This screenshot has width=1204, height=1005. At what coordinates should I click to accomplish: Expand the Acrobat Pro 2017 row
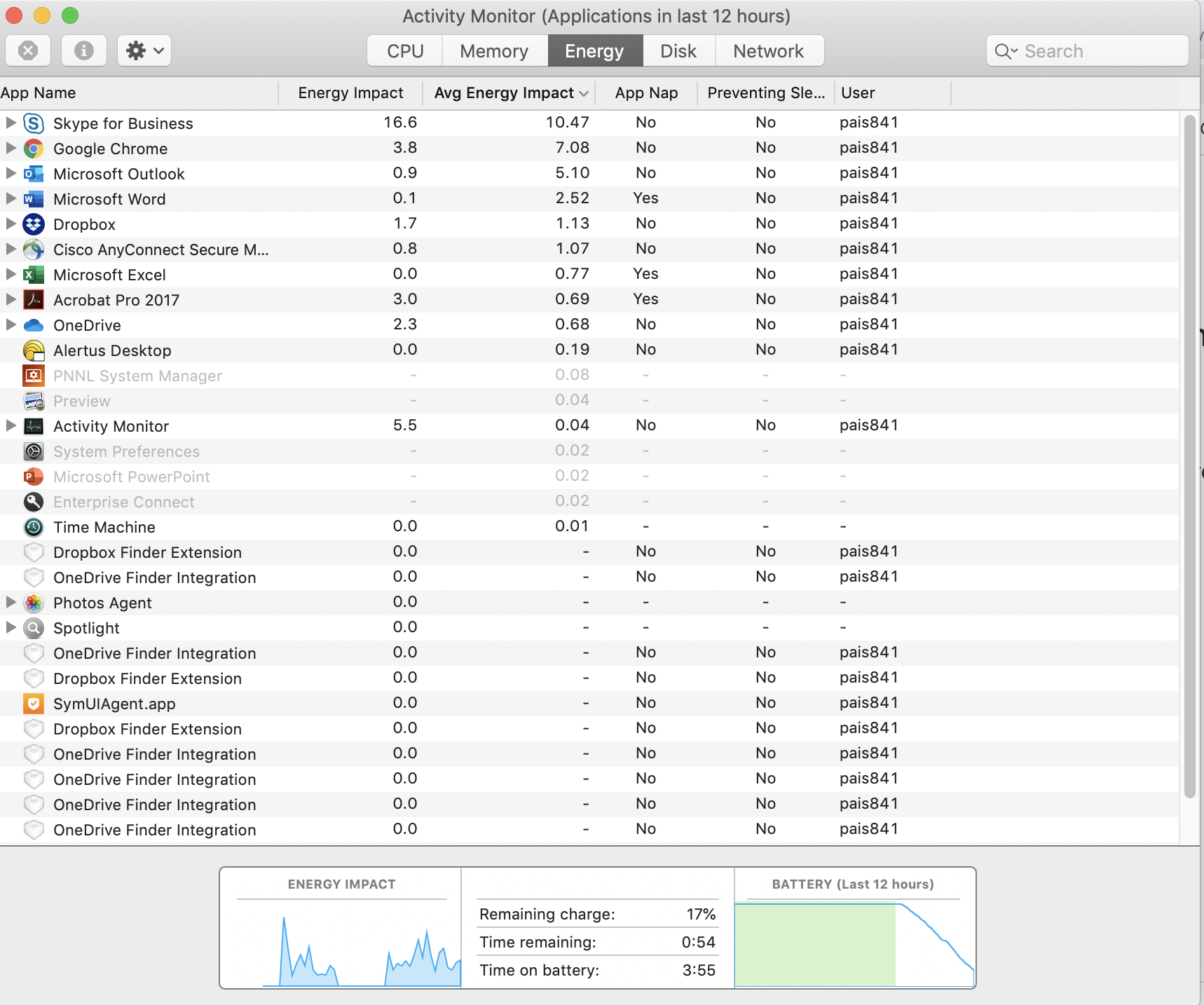11,299
